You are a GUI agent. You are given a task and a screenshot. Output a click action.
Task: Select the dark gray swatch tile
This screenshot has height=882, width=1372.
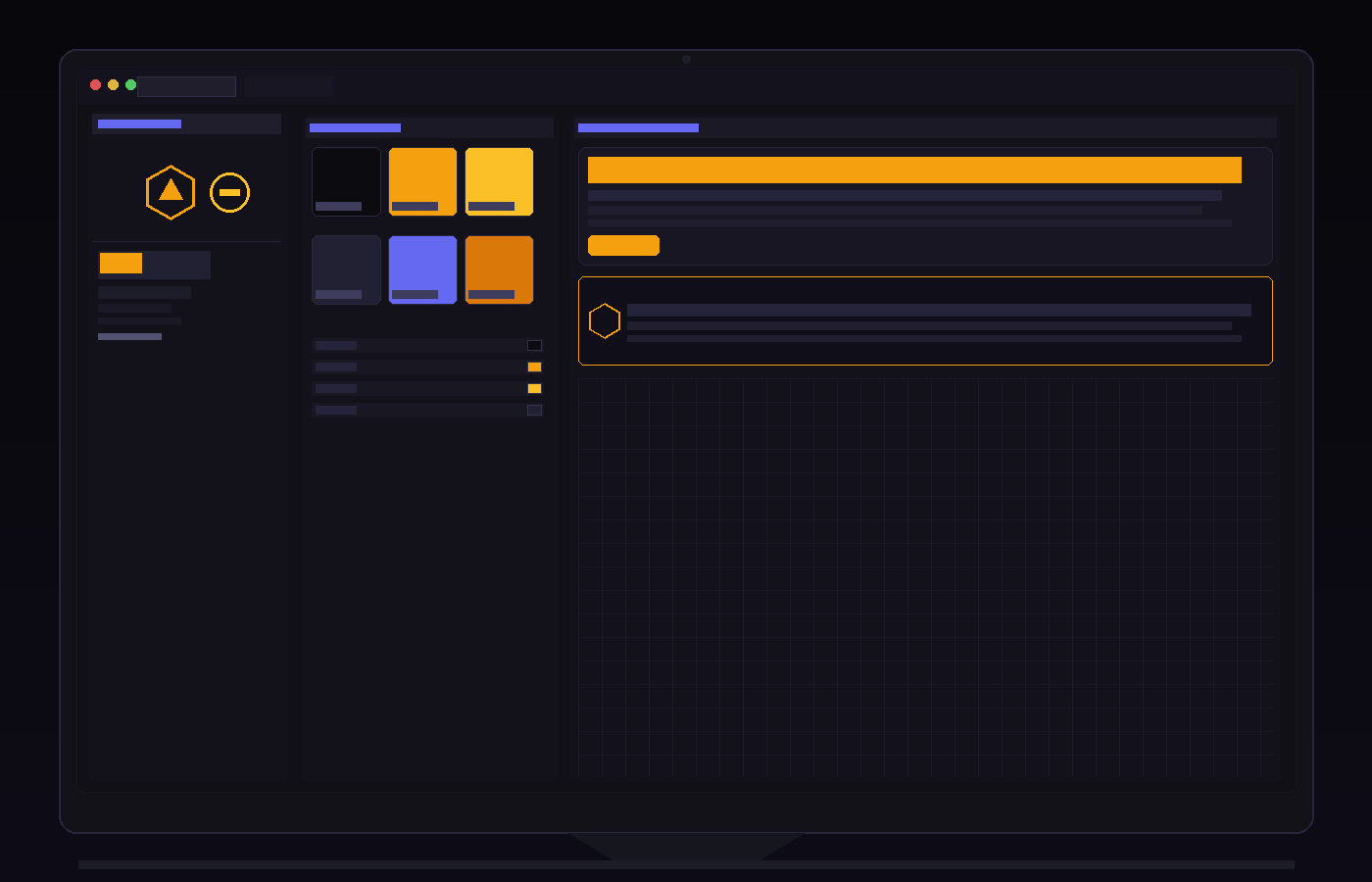pos(346,269)
